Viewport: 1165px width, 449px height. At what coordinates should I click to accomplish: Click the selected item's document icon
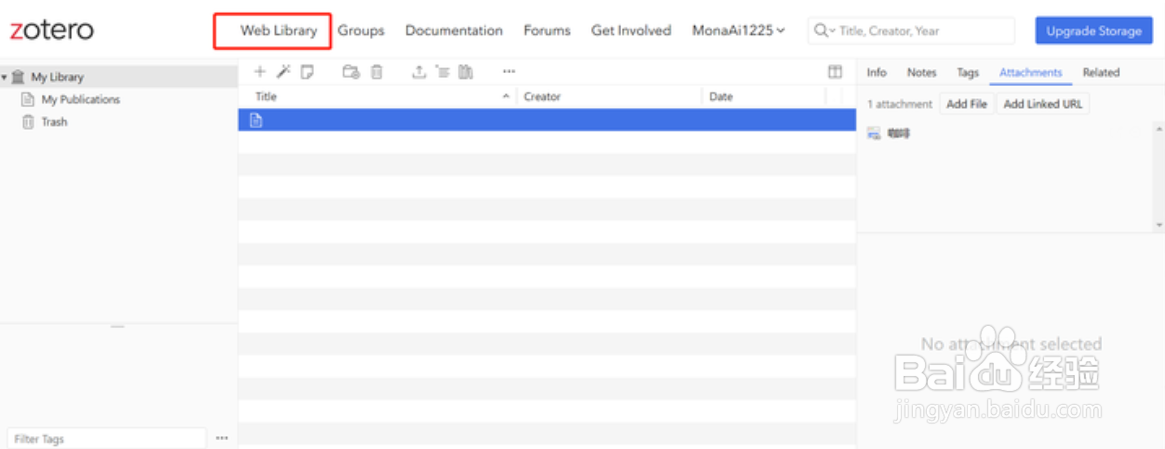click(x=256, y=120)
